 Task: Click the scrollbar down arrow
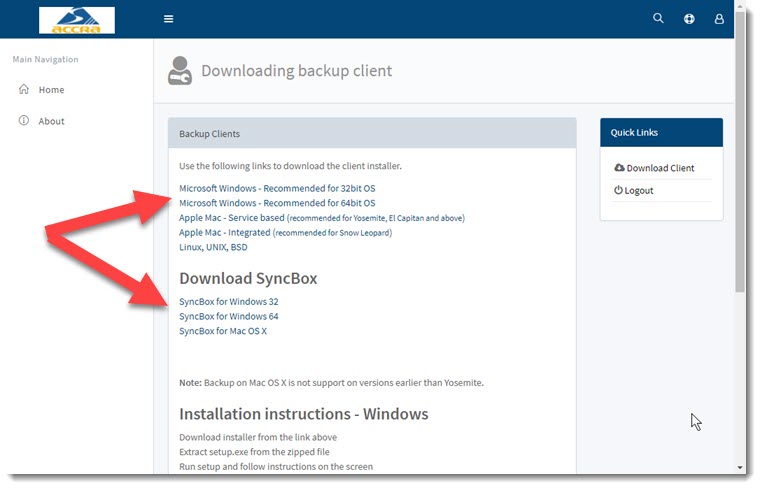click(740, 467)
